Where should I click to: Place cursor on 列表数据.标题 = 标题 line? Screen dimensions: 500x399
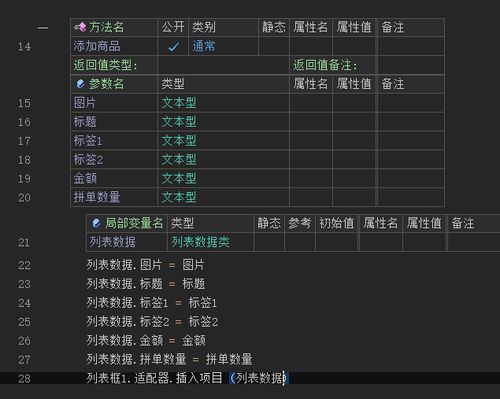pos(146,284)
